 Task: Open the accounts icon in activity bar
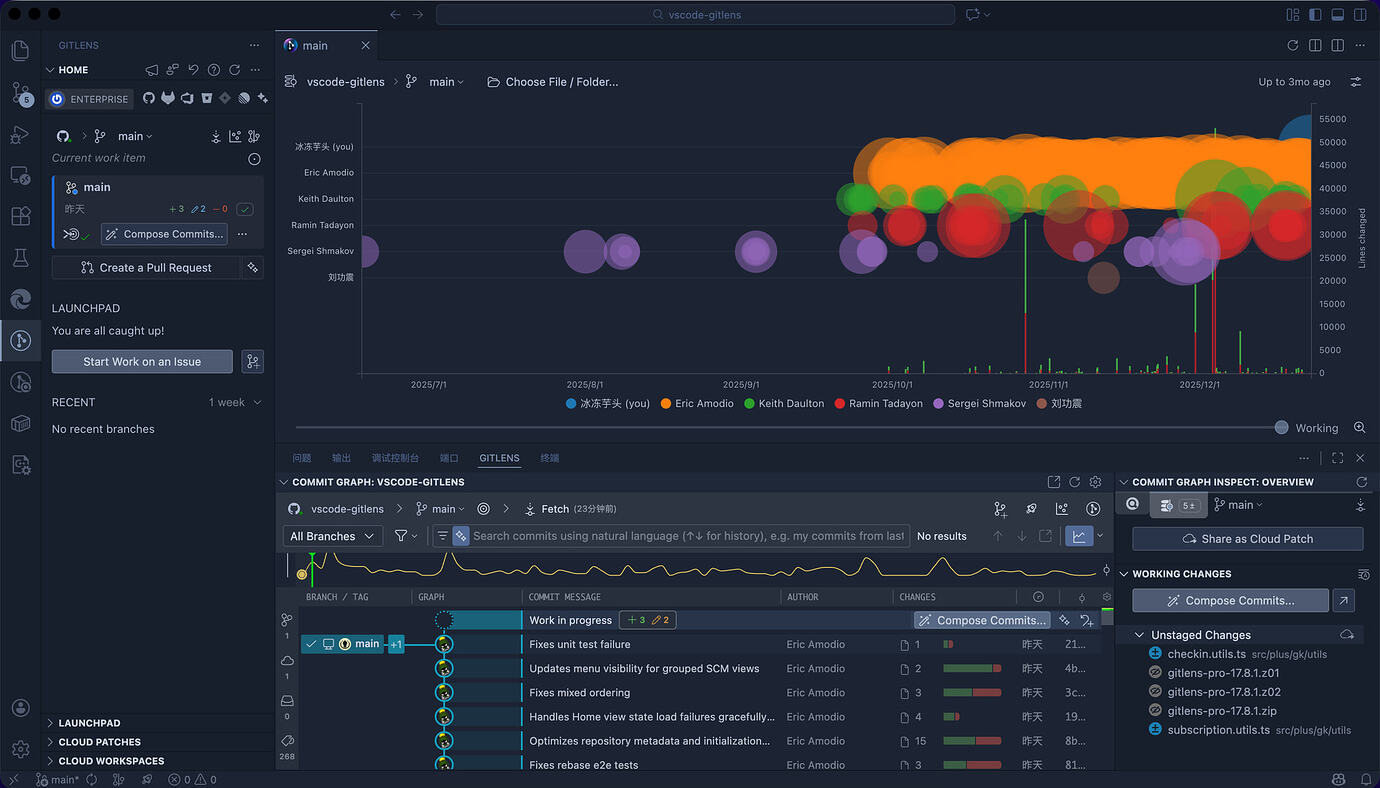[20, 708]
